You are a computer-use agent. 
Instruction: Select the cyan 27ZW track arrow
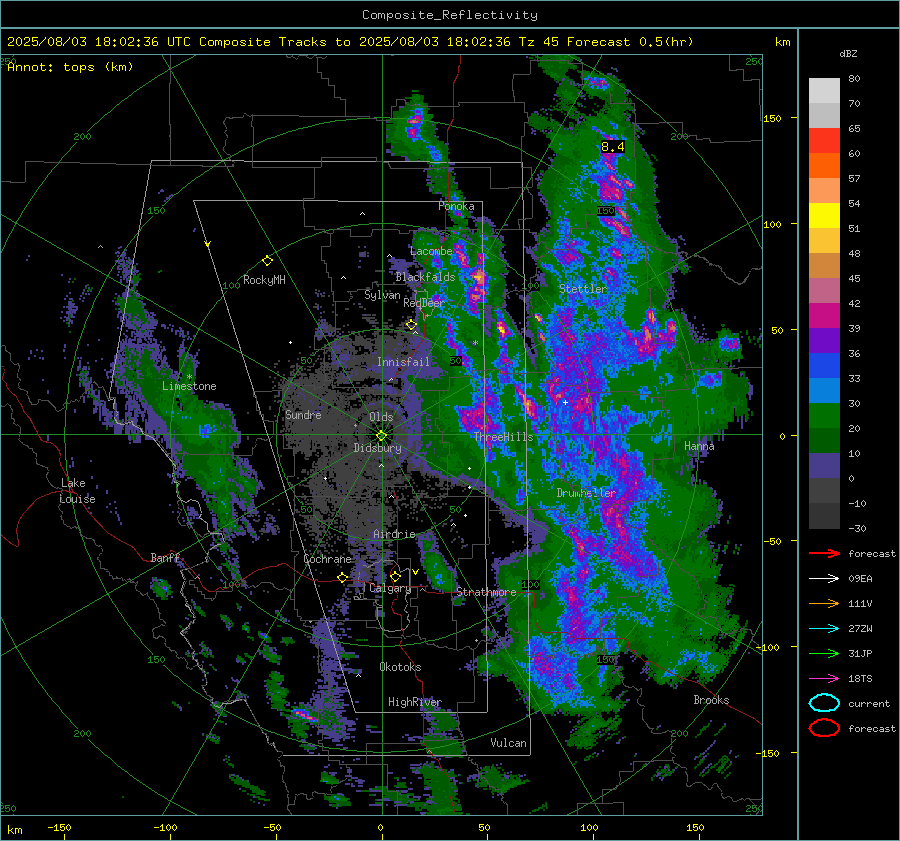coord(824,629)
